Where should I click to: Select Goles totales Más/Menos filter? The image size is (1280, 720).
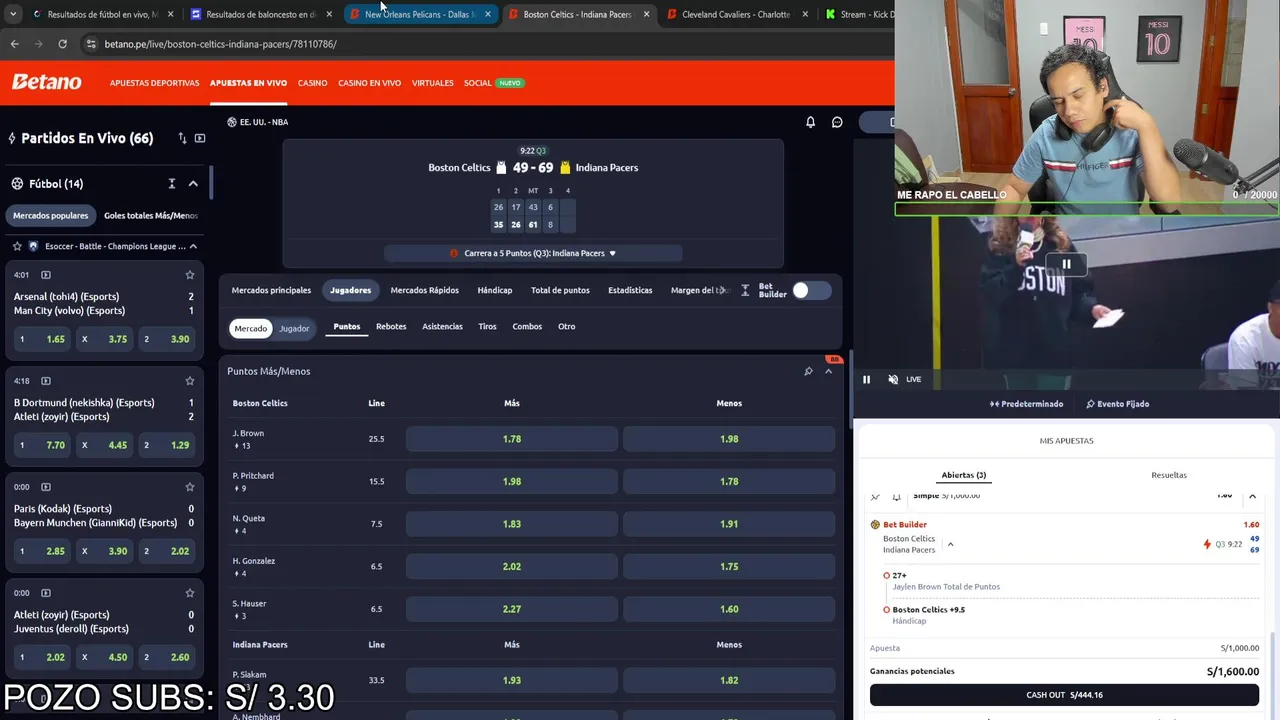(x=151, y=215)
